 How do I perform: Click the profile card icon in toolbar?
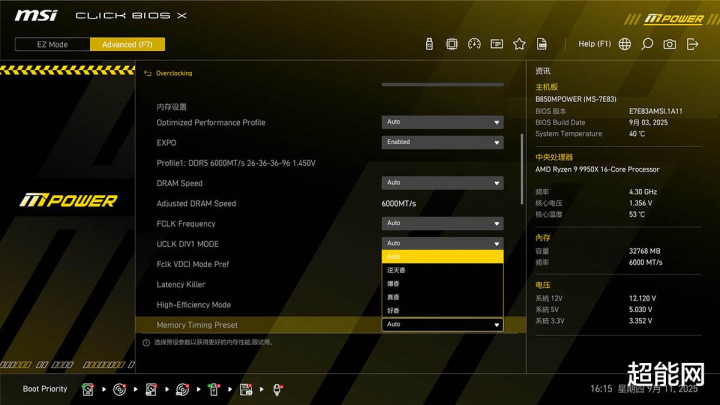(x=496, y=44)
